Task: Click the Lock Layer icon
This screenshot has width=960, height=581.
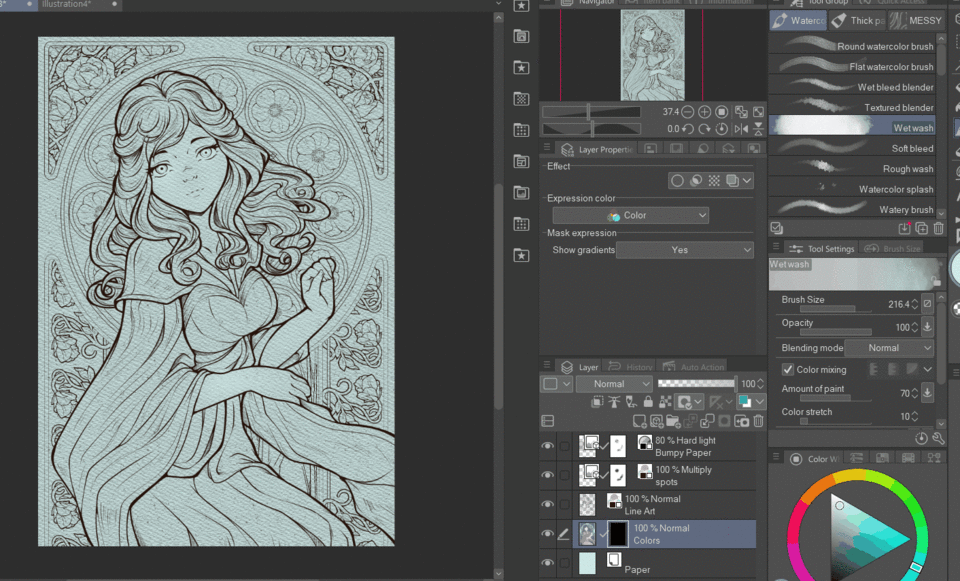Action: [x=648, y=402]
